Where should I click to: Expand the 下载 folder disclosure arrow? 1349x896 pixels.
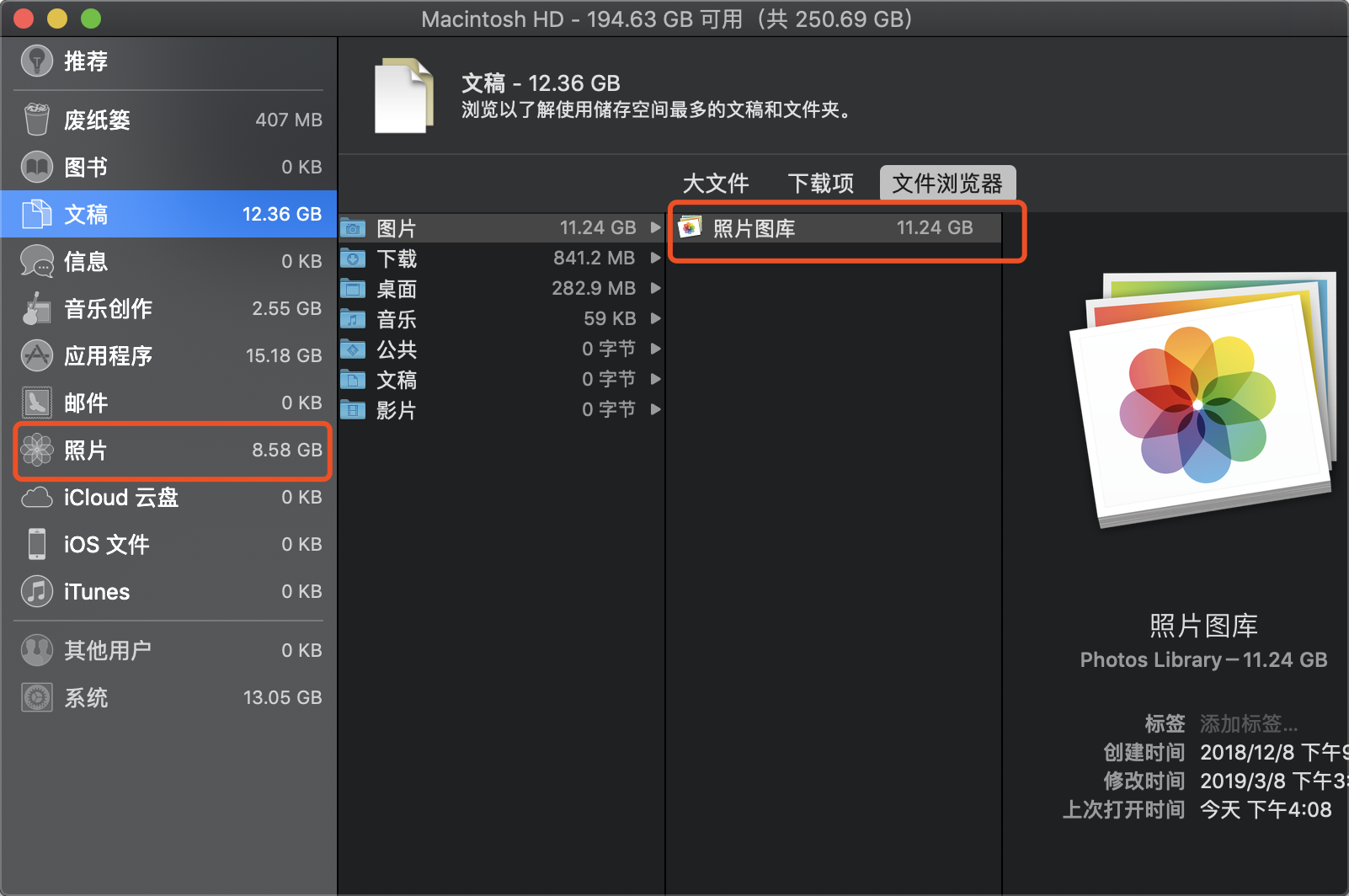(x=655, y=258)
